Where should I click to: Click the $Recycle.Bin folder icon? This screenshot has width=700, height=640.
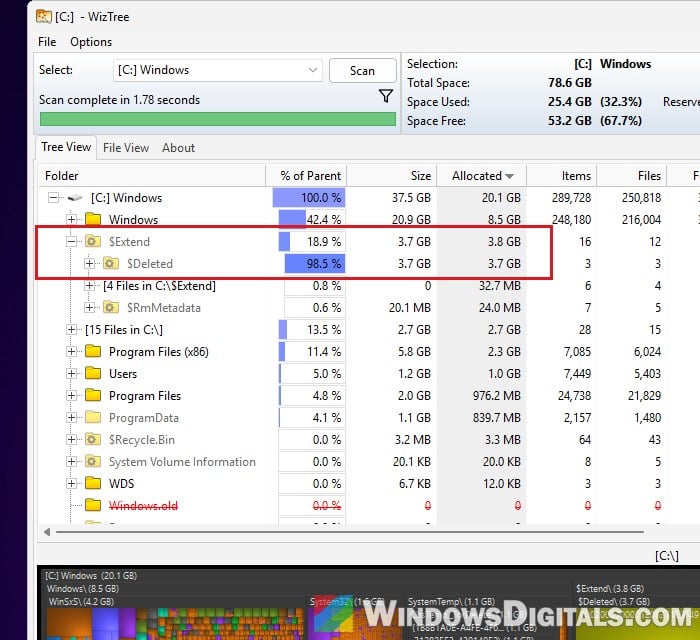tap(92, 439)
